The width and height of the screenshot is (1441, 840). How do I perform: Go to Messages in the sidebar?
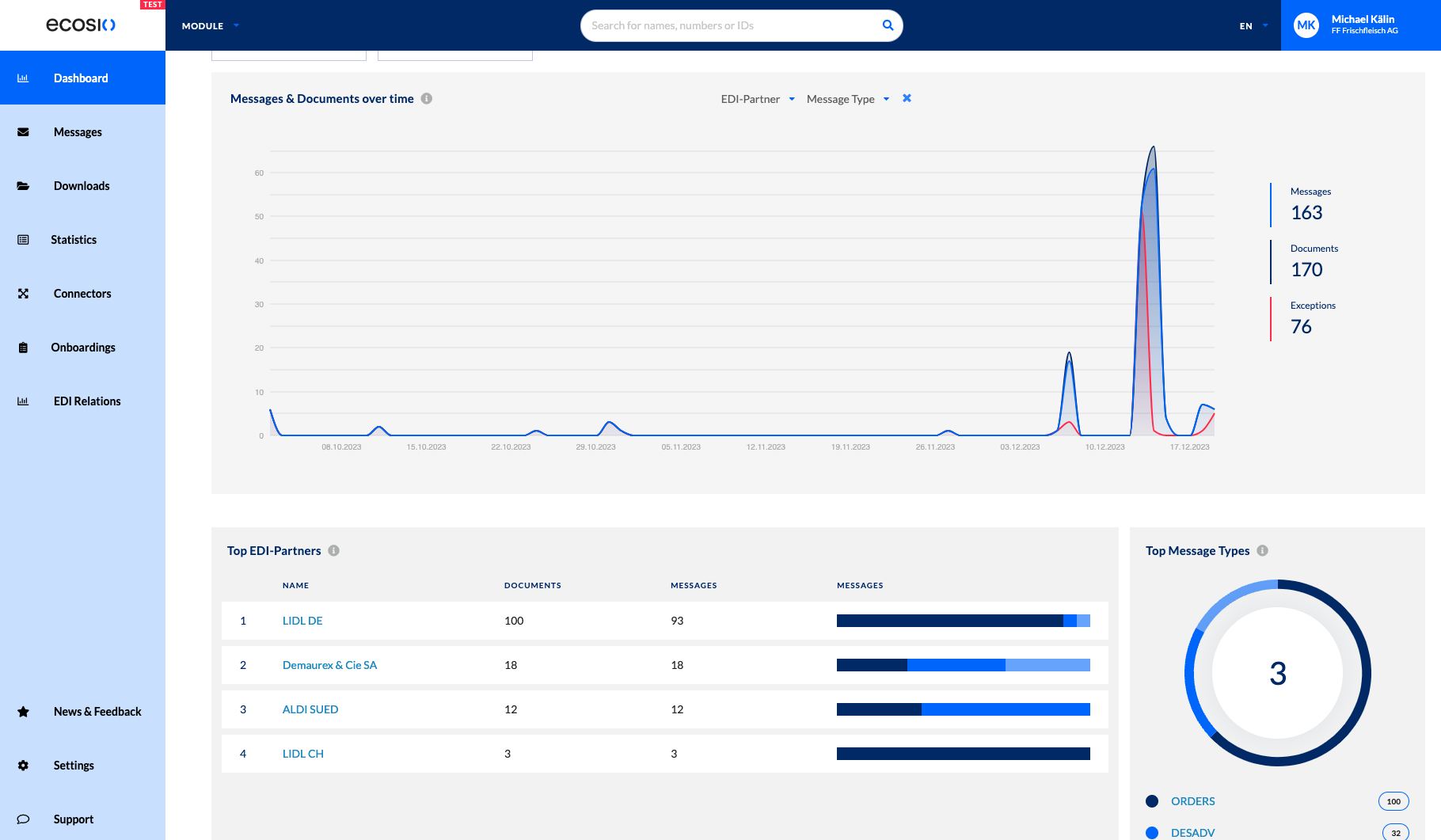(78, 132)
